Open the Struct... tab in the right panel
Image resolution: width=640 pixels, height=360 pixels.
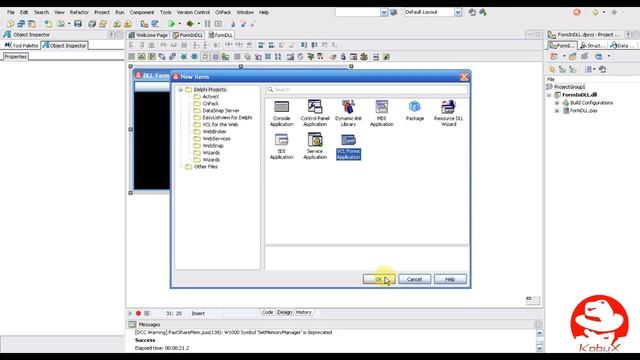(592, 45)
